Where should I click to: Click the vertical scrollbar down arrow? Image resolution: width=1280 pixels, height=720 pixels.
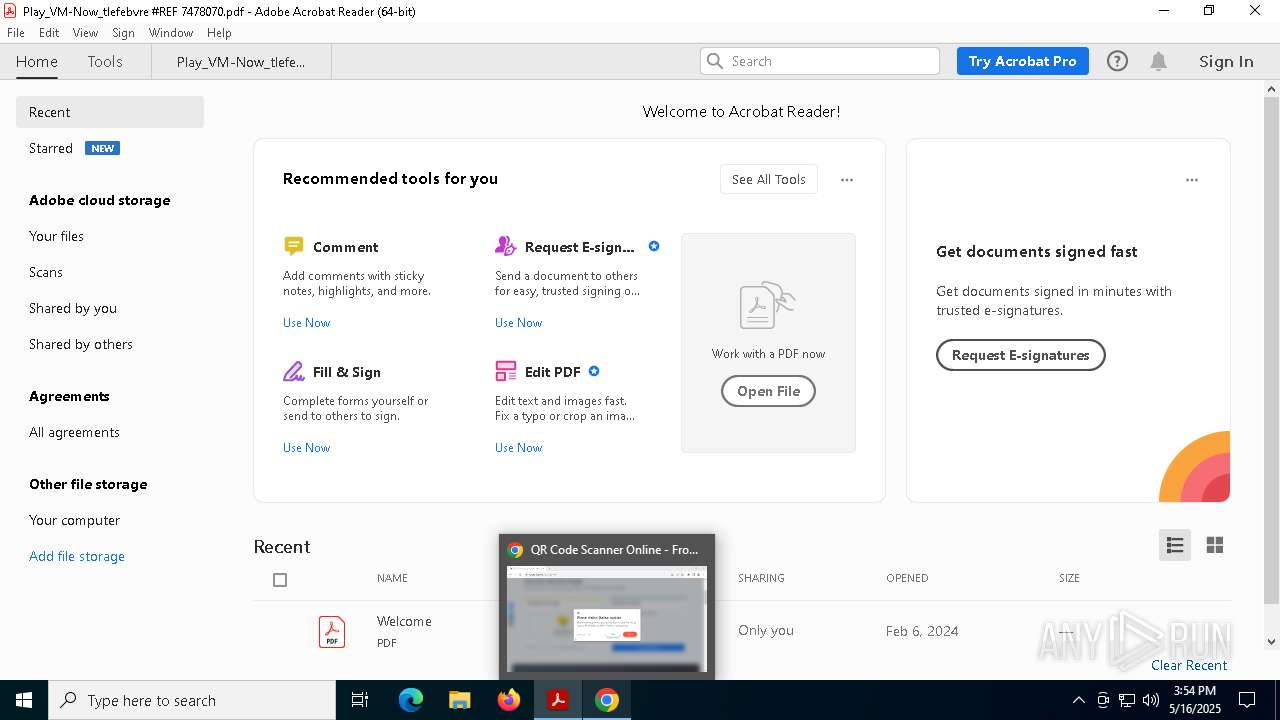[1271, 642]
